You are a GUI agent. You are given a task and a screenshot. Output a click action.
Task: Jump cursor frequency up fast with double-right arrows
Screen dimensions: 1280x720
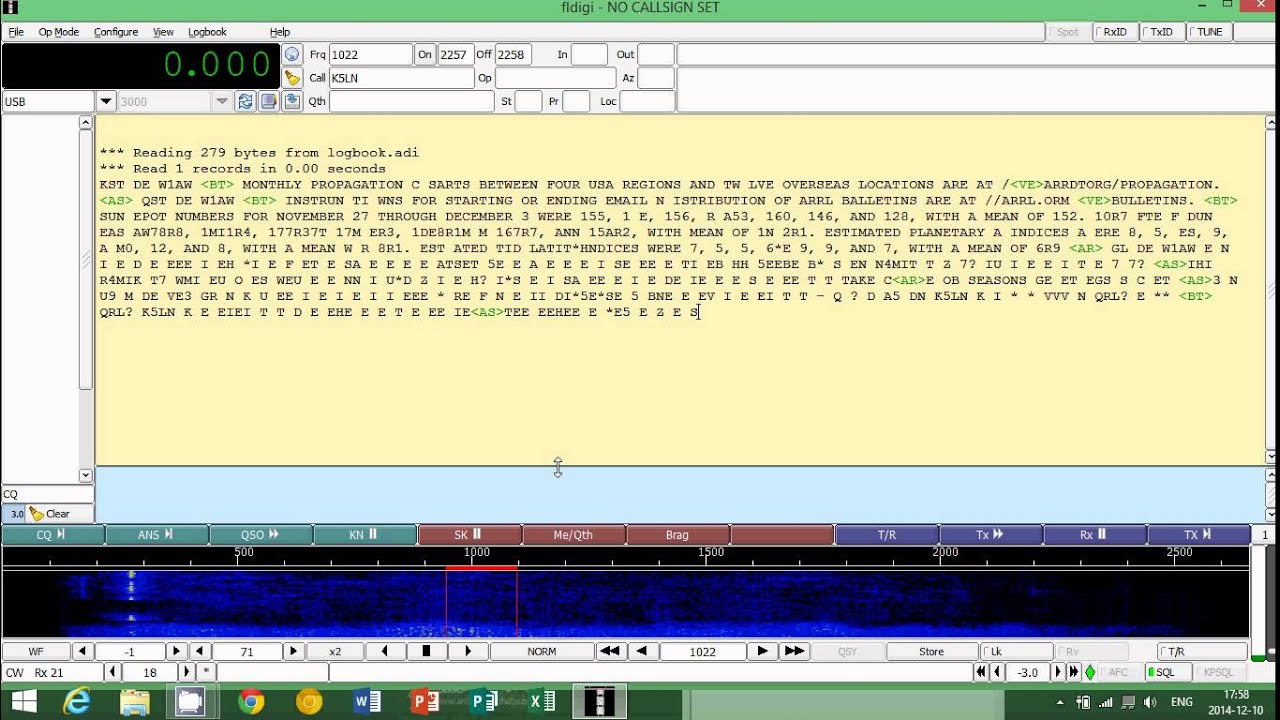coord(794,651)
